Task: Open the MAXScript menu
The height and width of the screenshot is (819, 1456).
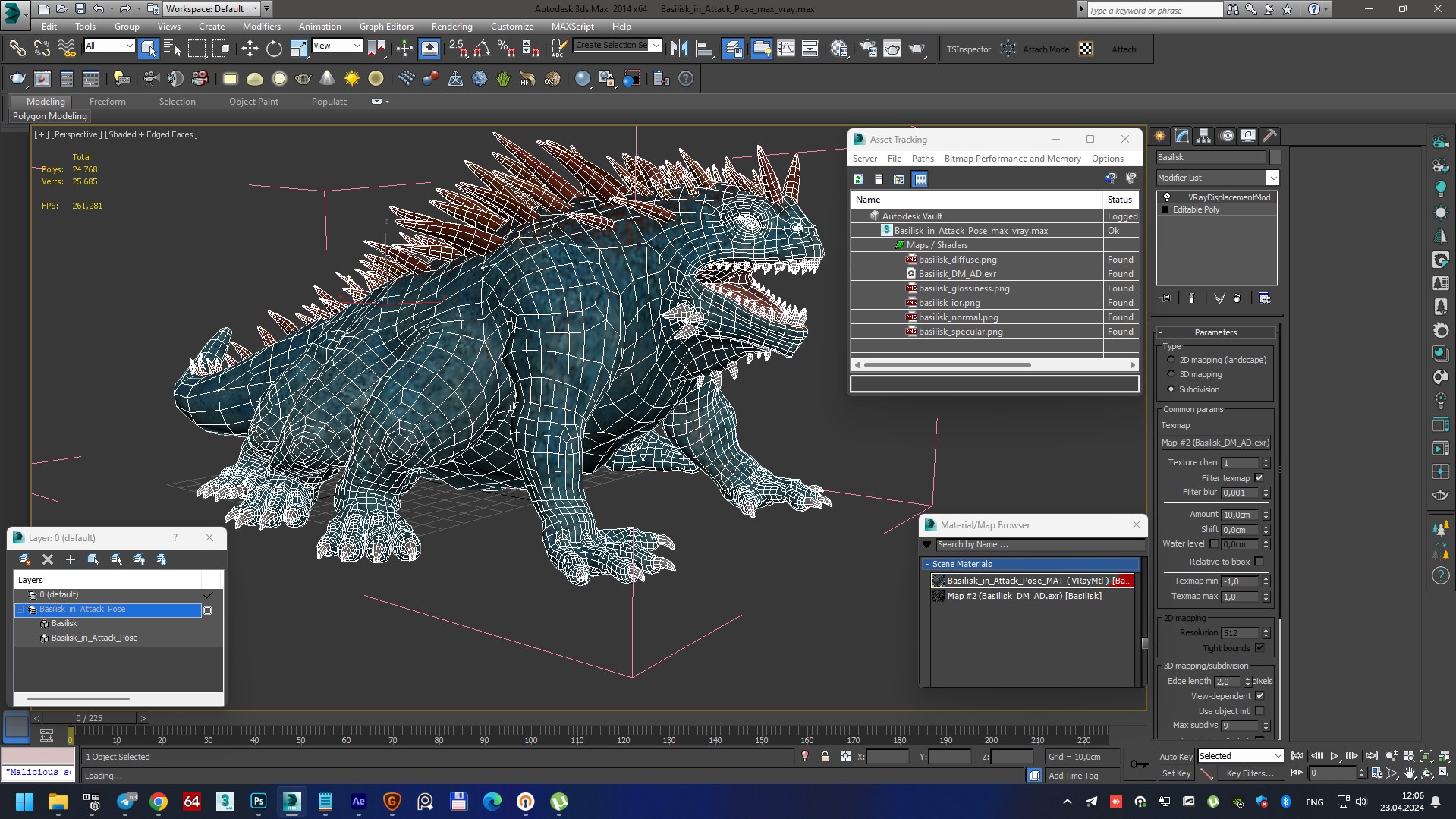Action: click(x=572, y=26)
